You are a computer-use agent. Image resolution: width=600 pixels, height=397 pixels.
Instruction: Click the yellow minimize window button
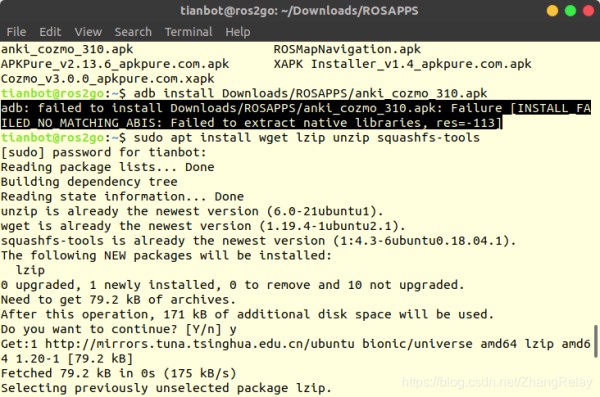coord(552,11)
